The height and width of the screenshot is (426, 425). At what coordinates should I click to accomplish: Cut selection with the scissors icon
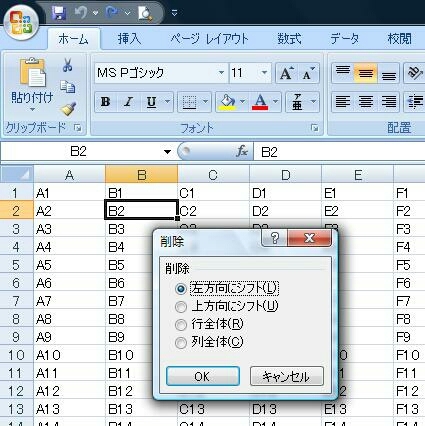point(68,65)
